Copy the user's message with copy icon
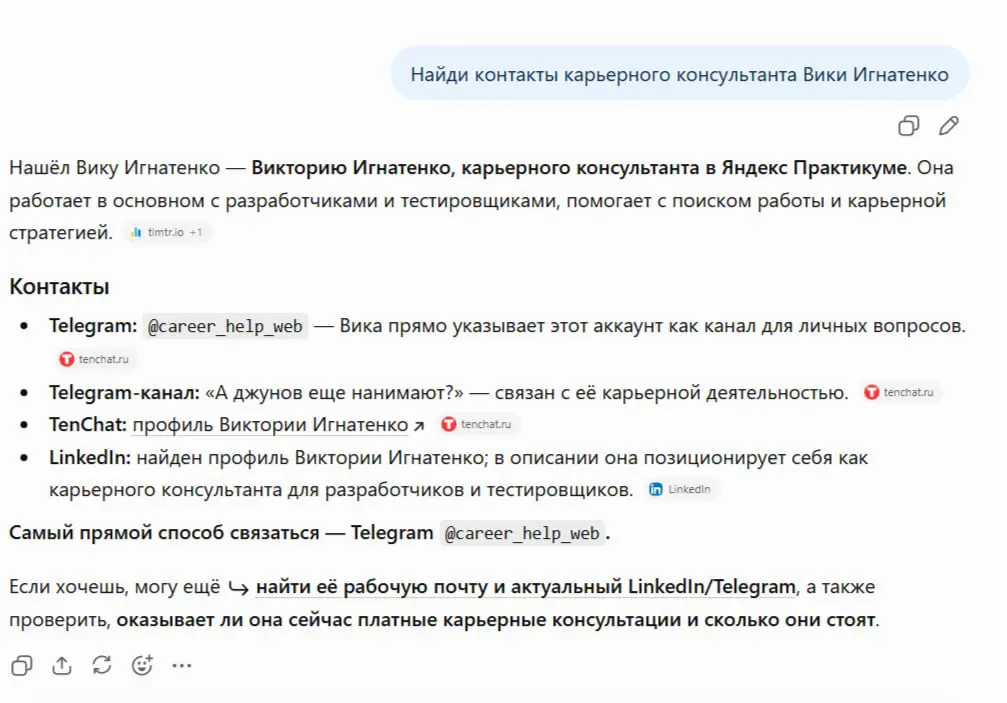The image size is (1007, 703). click(x=908, y=125)
